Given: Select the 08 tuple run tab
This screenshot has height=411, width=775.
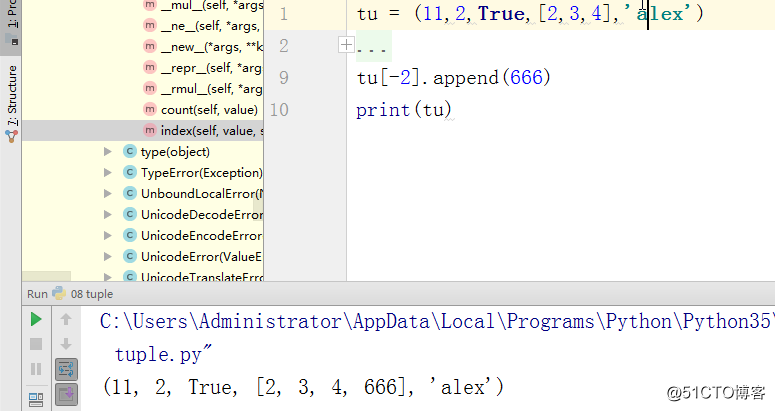Looking at the screenshot, I should (92, 294).
